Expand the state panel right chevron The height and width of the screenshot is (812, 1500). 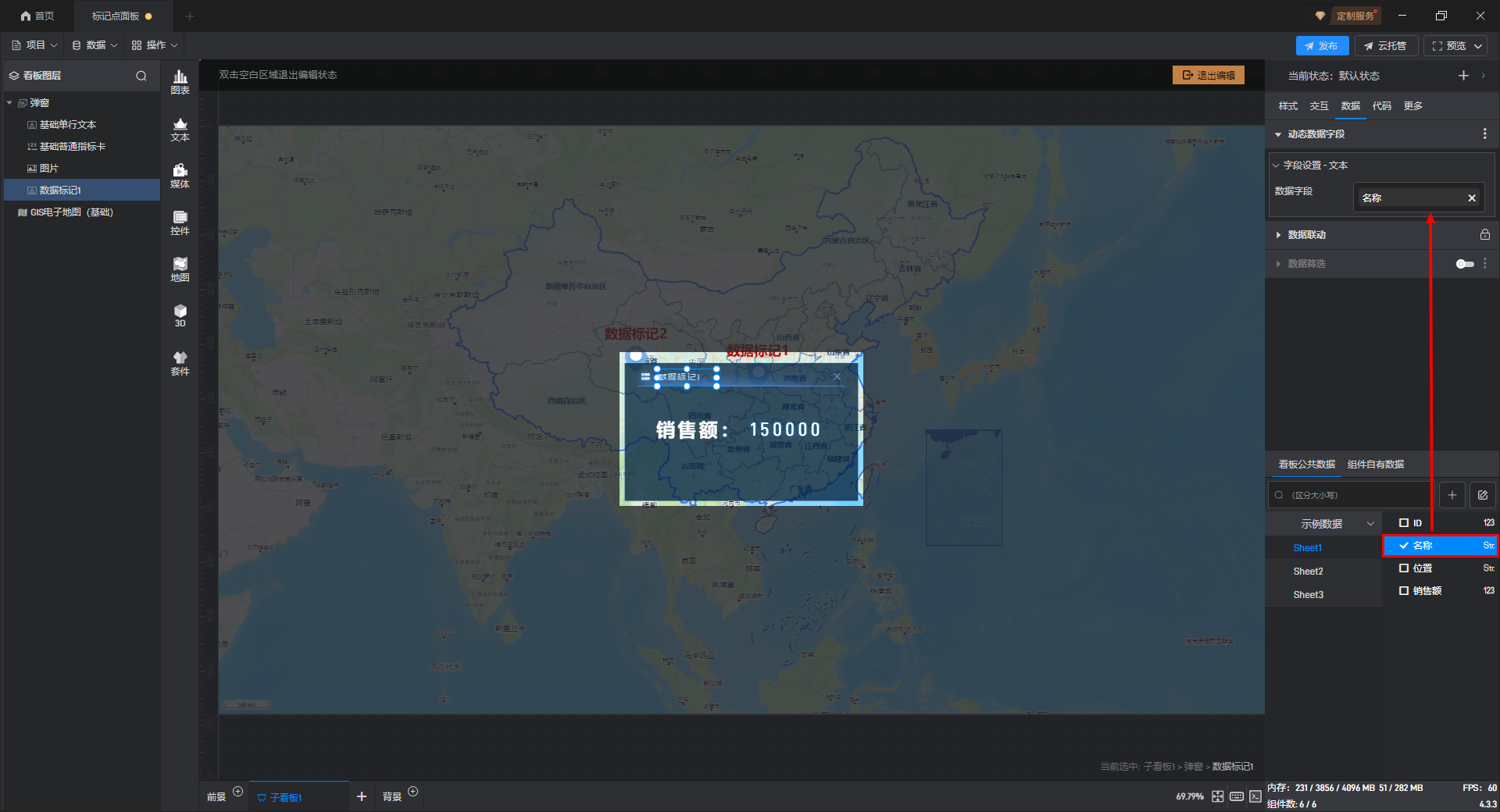pos(1483,76)
